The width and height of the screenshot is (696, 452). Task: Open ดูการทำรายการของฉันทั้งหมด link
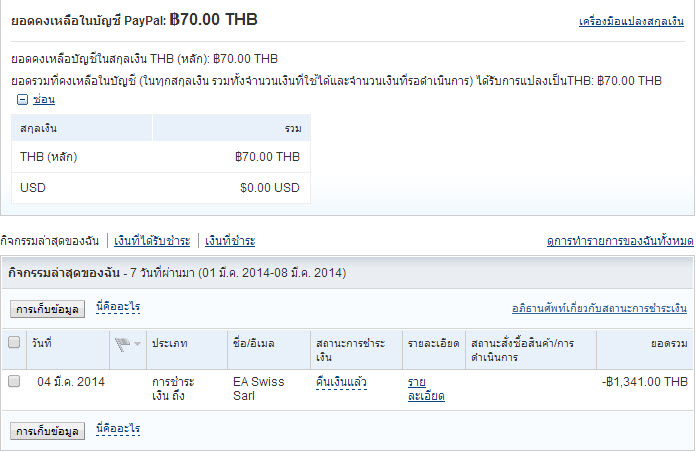coord(620,241)
